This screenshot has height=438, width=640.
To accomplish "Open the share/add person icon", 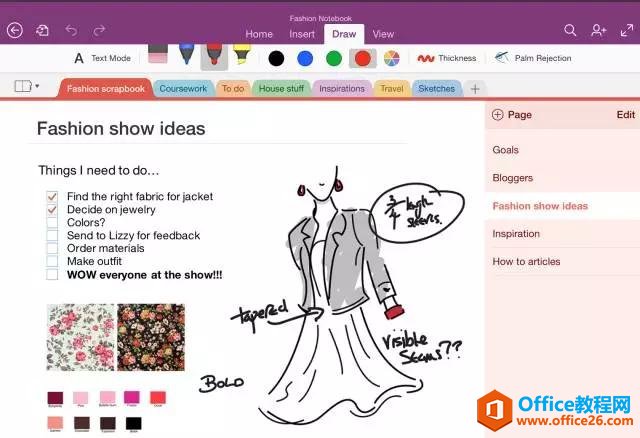I will tap(598, 30).
